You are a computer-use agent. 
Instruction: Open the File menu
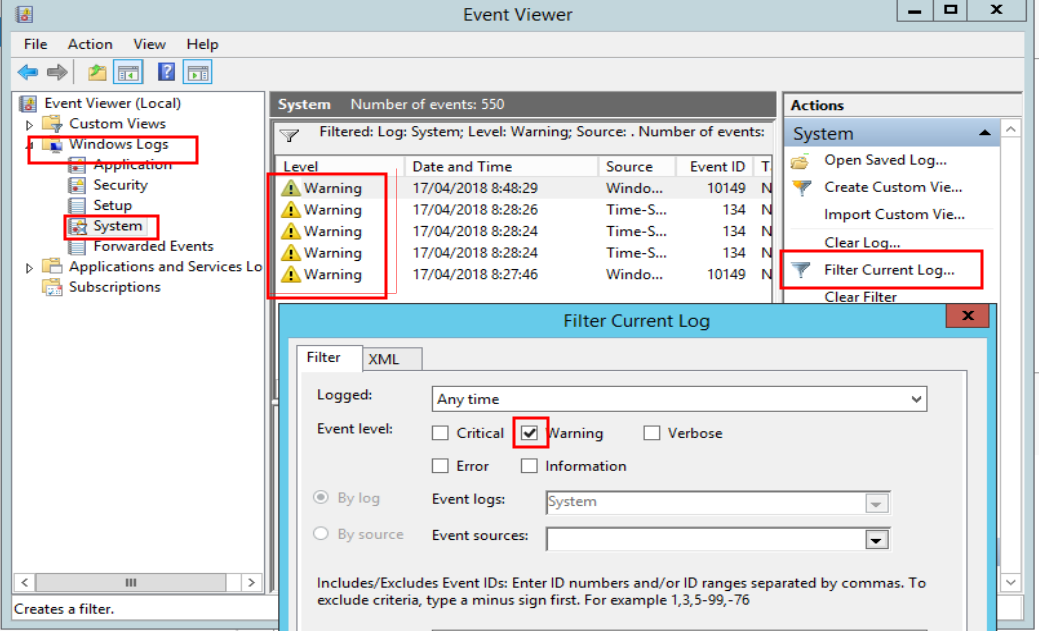[x=36, y=44]
